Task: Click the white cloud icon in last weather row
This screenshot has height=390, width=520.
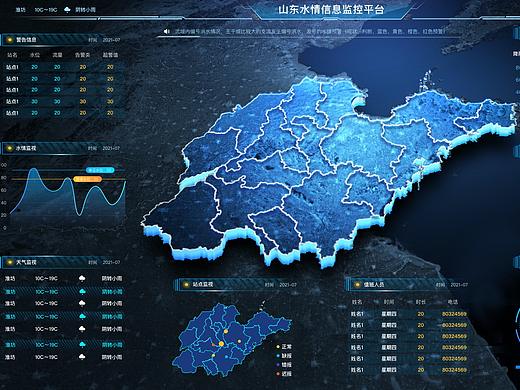Action: [x=82, y=357]
